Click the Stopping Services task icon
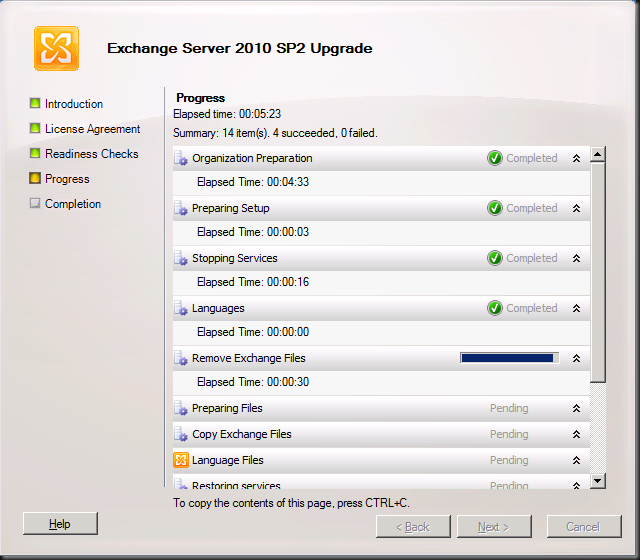This screenshot has height=560, width=640. click(181, 258)
